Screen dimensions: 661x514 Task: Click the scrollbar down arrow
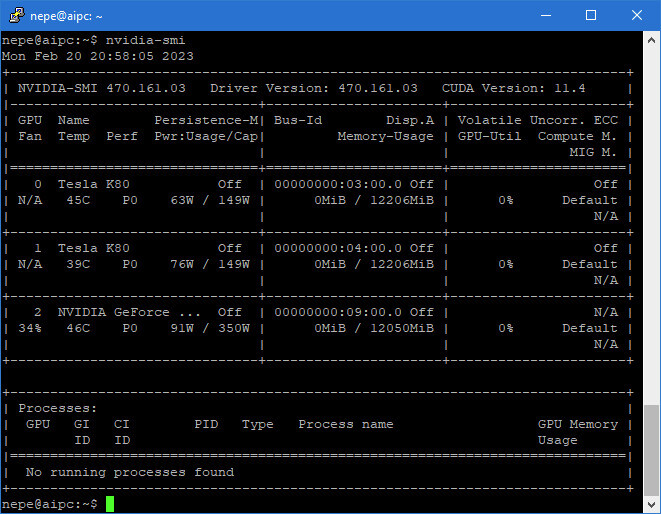pyautogui.click(x=651, y=504)
